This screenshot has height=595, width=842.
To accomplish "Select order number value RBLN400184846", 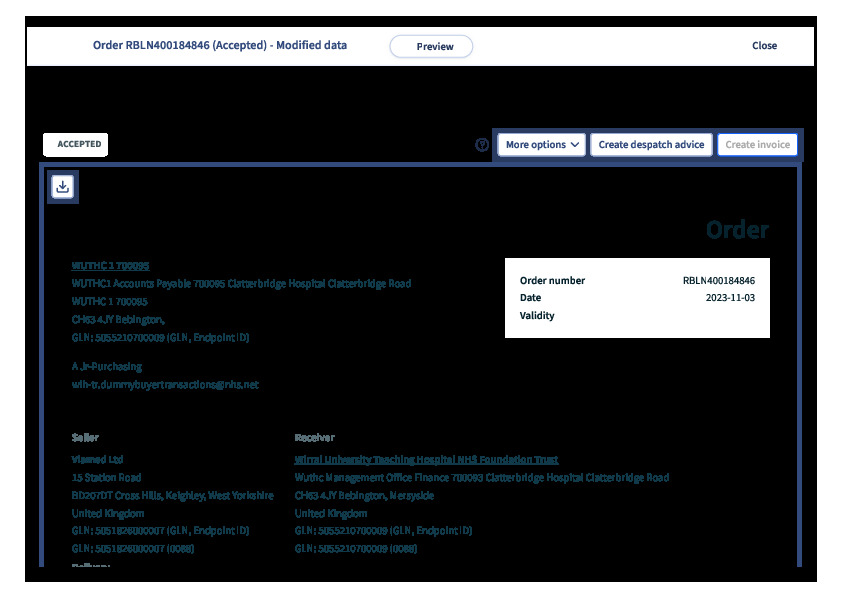I will tap(718, 281).
